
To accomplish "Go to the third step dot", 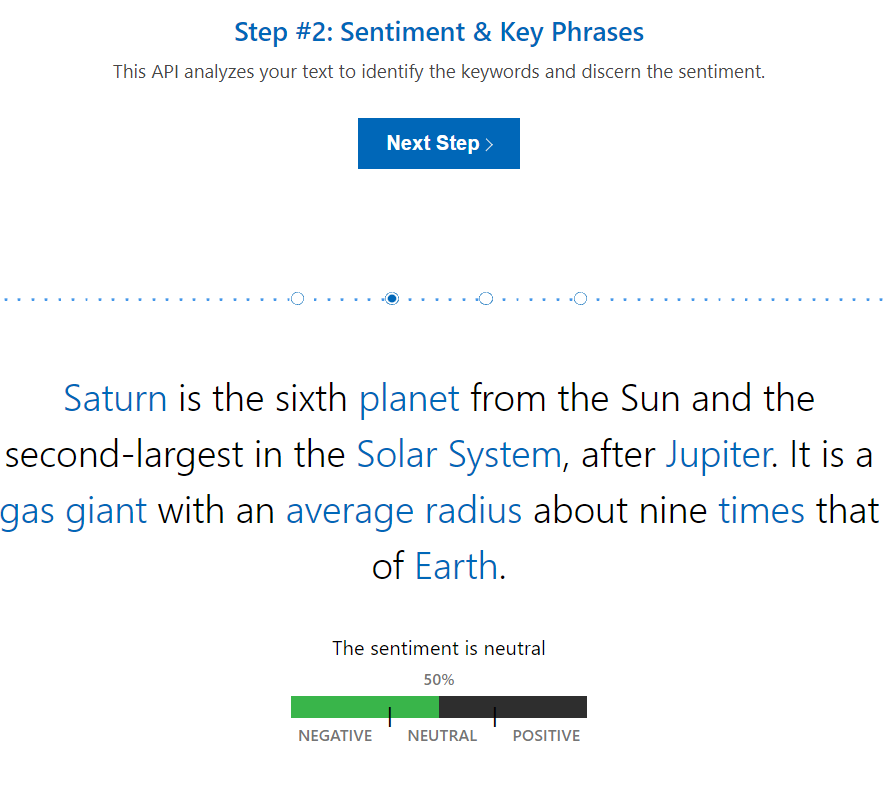I will pyautogui.click(x=486, y=298).
